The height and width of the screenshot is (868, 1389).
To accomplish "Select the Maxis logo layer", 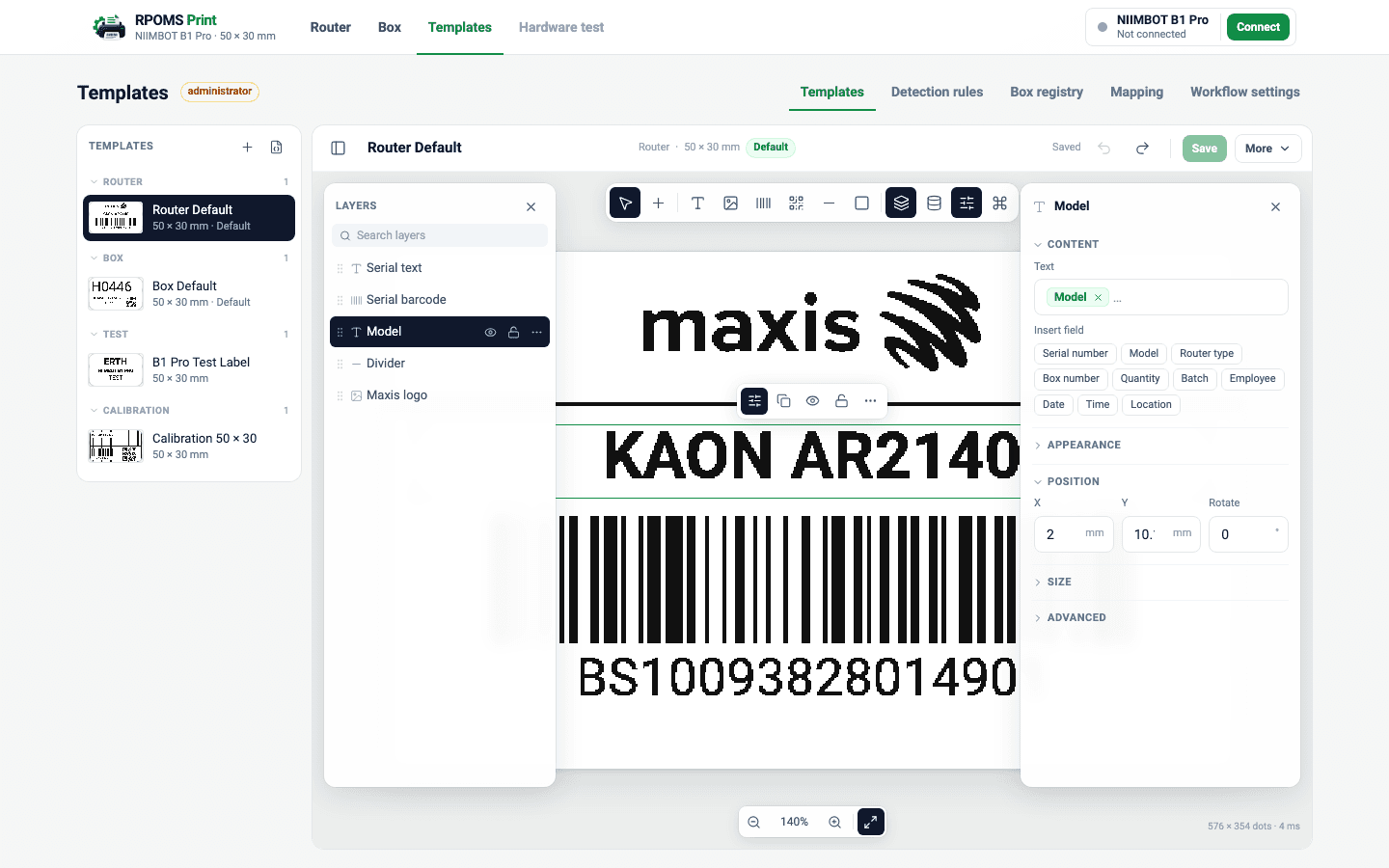I will (440, 395).
